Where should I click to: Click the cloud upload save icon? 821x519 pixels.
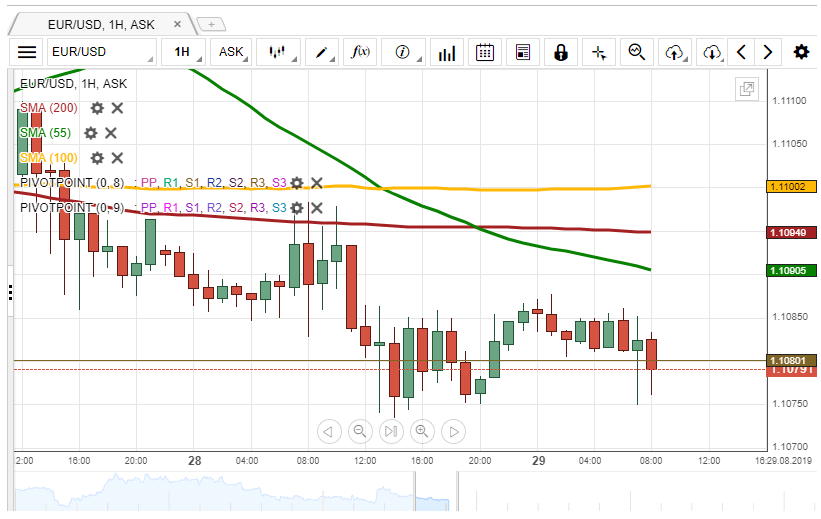(675, 52)
